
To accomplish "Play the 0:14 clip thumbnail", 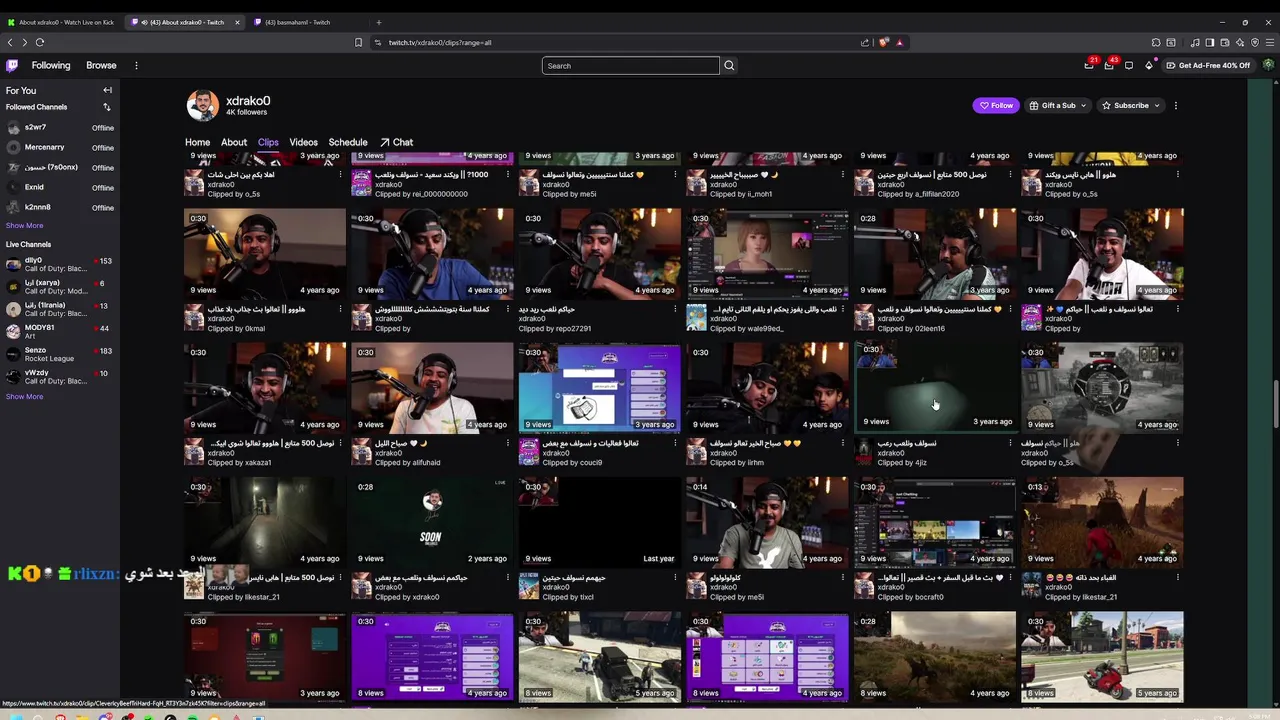I will pos(767,522).
